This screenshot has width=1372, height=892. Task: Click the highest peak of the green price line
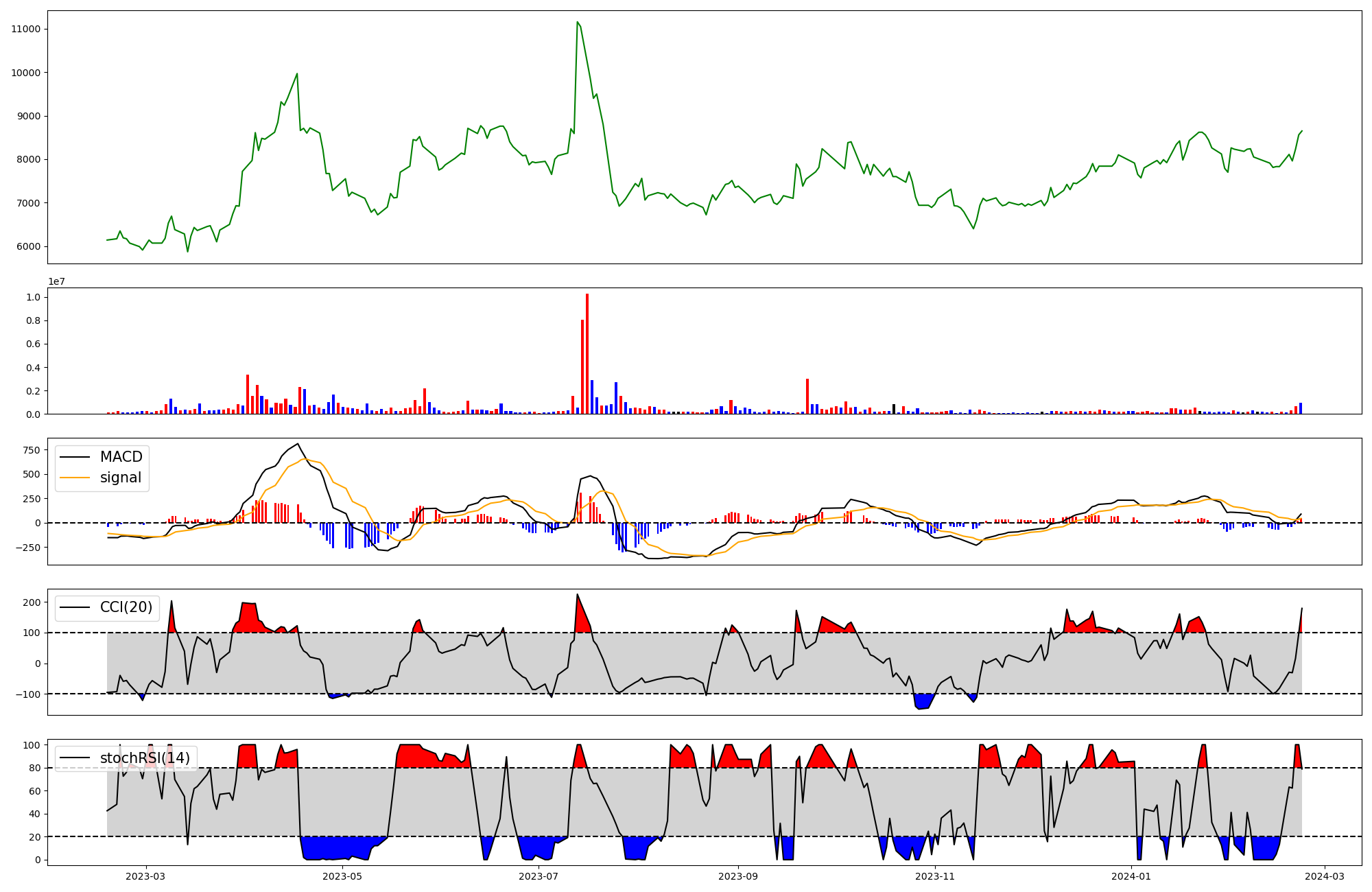pyautogui.click(x=578, y=22)
